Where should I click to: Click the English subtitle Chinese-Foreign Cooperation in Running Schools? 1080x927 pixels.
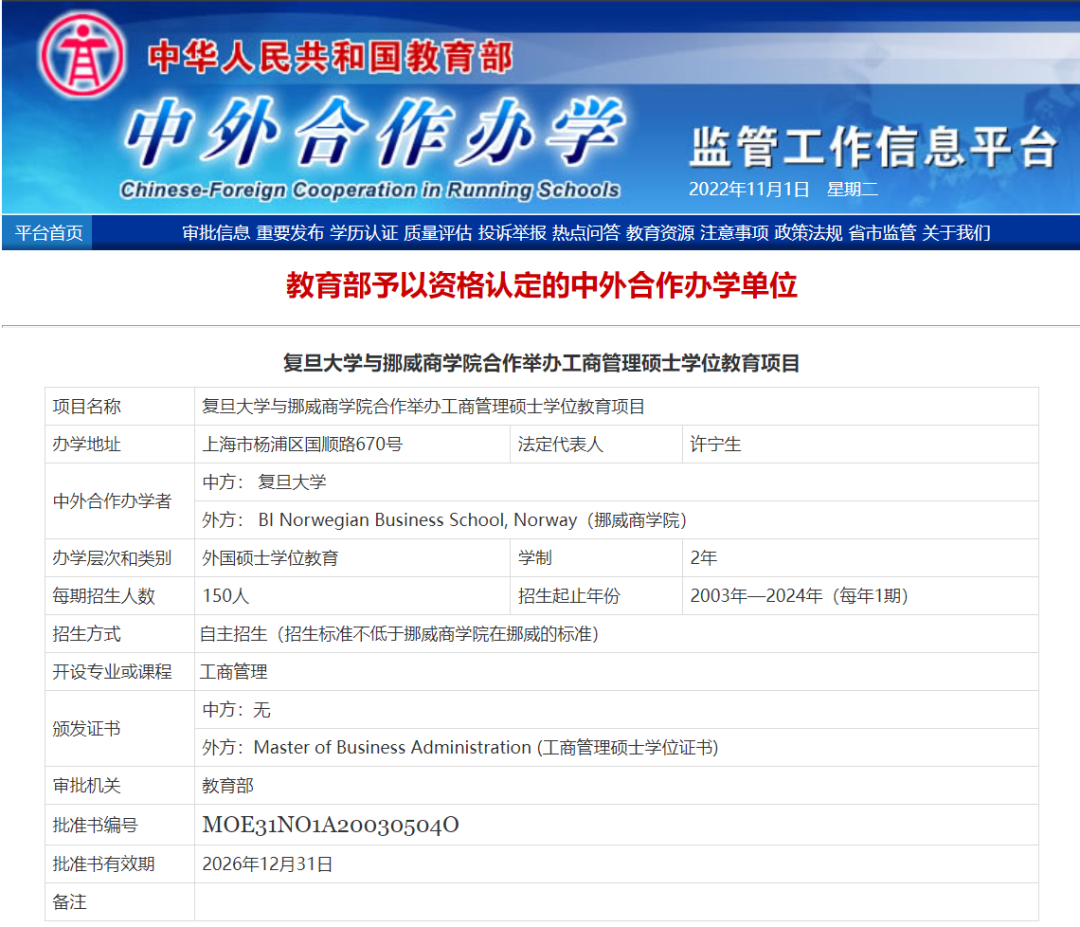pyautogui.click(x=370, y=189)
